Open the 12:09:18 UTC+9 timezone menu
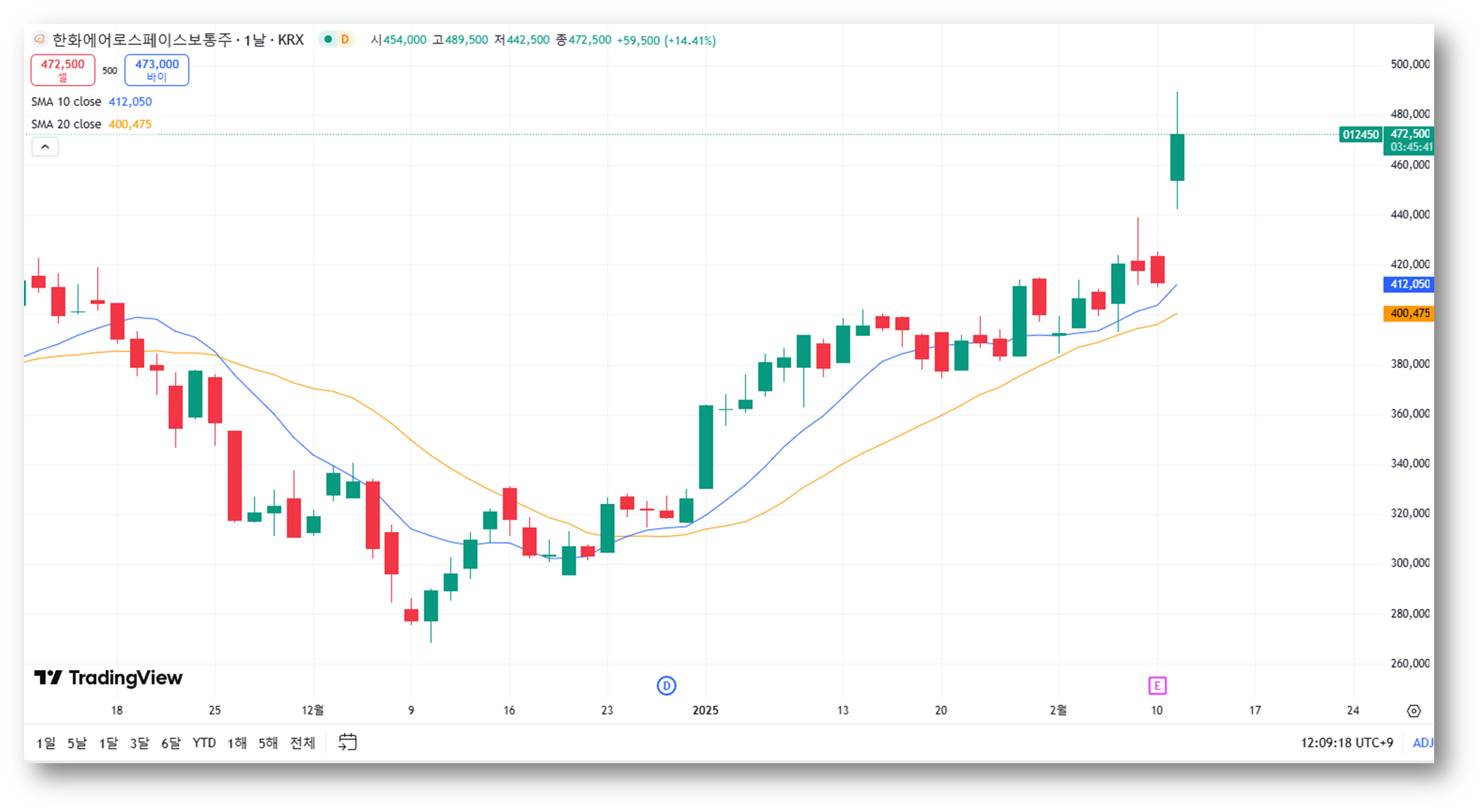The width and height of the screenshot is (1483, 812). (x=1346, y=742)
